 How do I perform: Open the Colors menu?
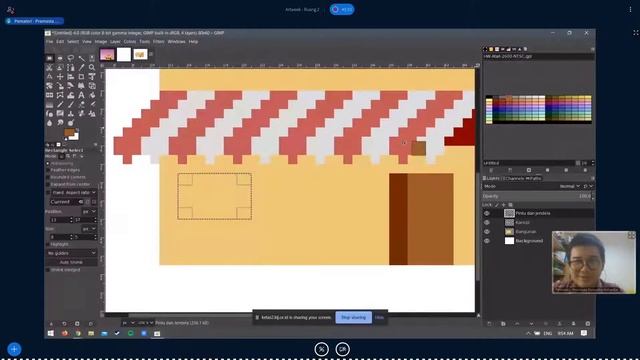click(130, 42)
